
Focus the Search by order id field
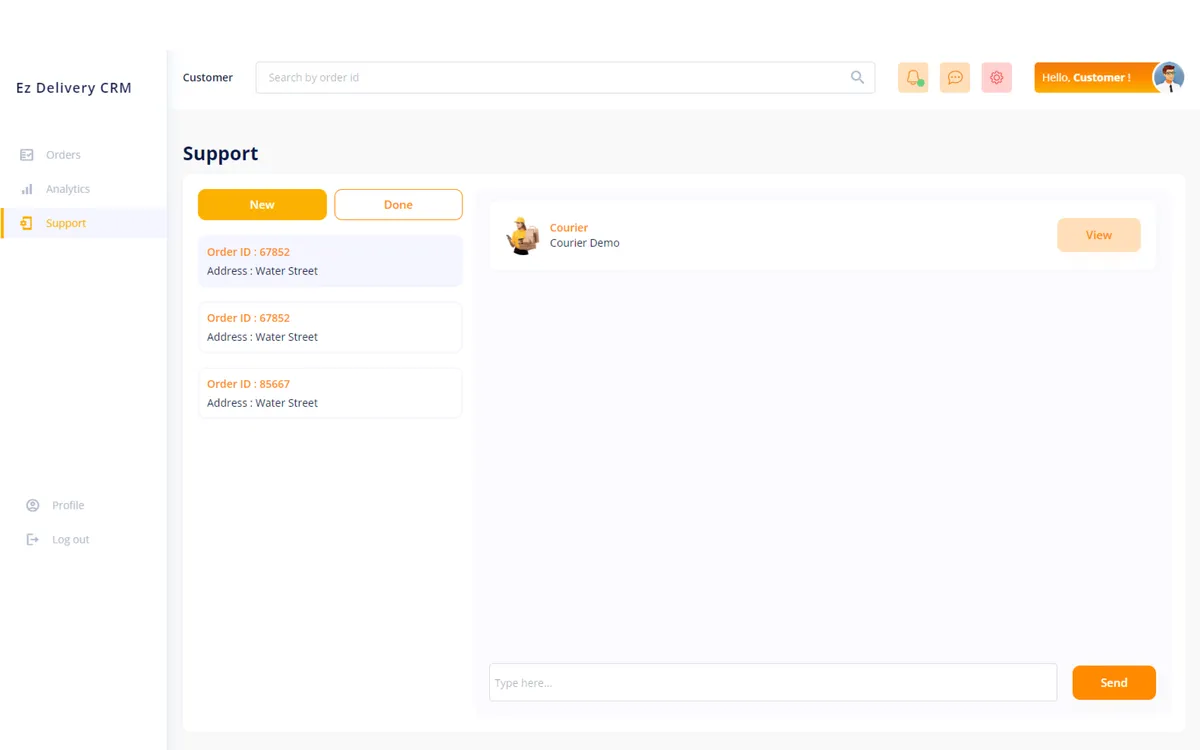pyautogui.click(x=565, y=77)
